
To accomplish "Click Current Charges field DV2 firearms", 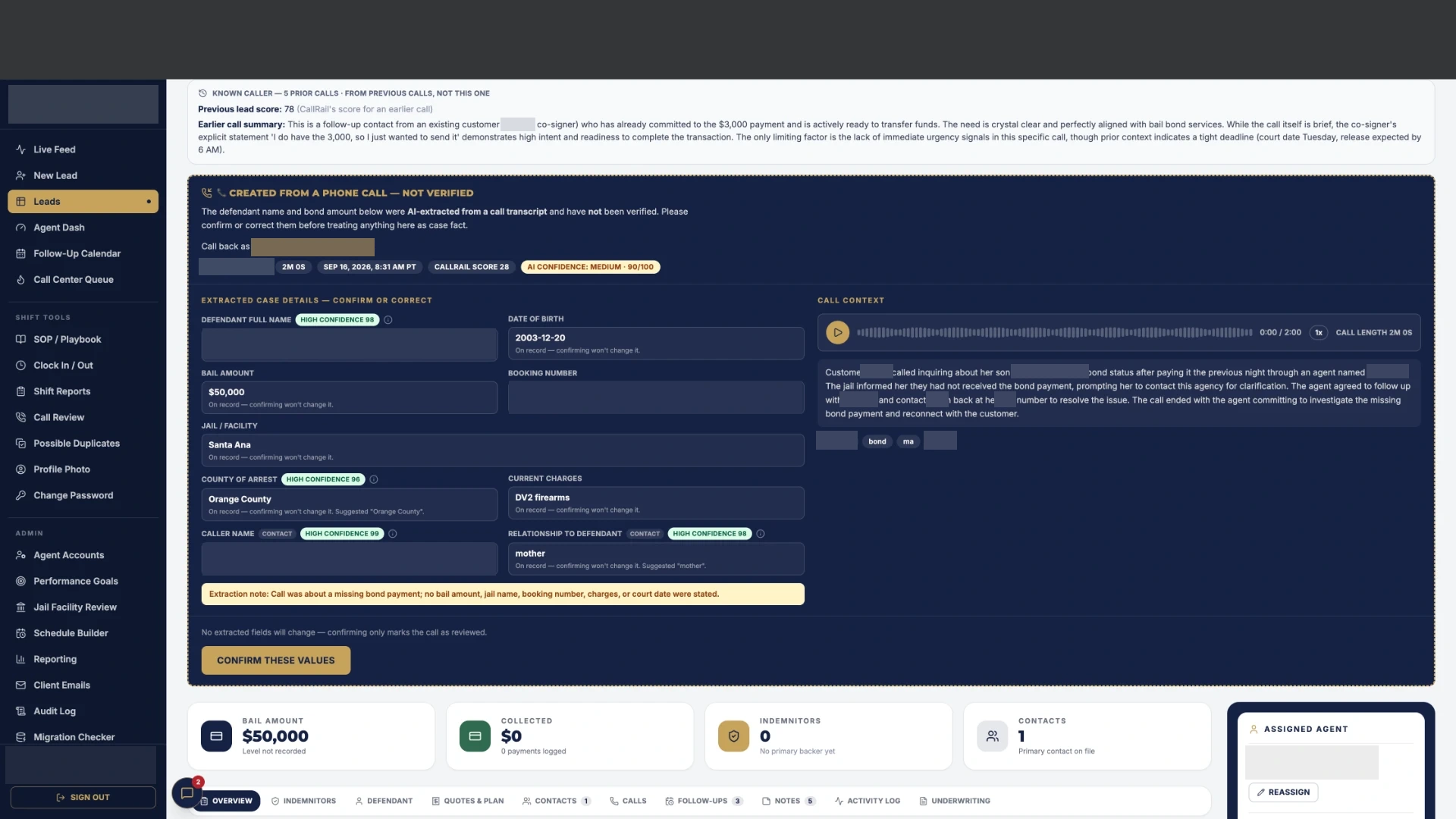I will coord(656,503).
